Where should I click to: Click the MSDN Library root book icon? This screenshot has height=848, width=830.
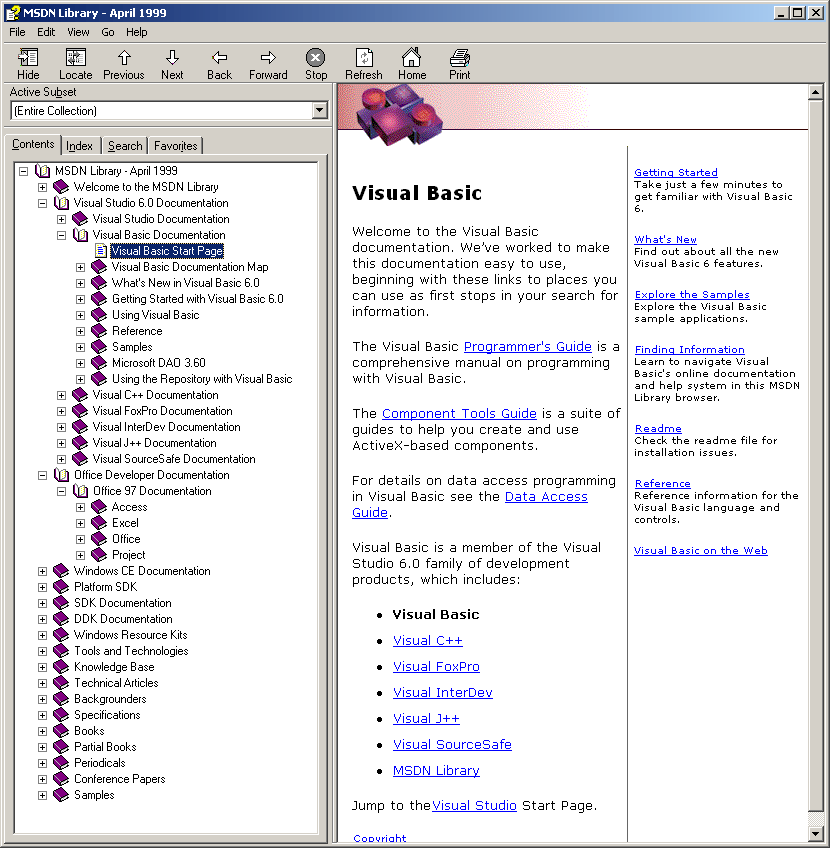(x=42, y=171)
